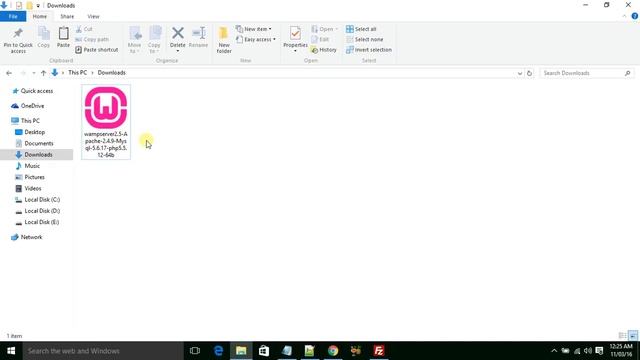Click Edit in the Open group

pyautogui.click(x=320, y=39)
